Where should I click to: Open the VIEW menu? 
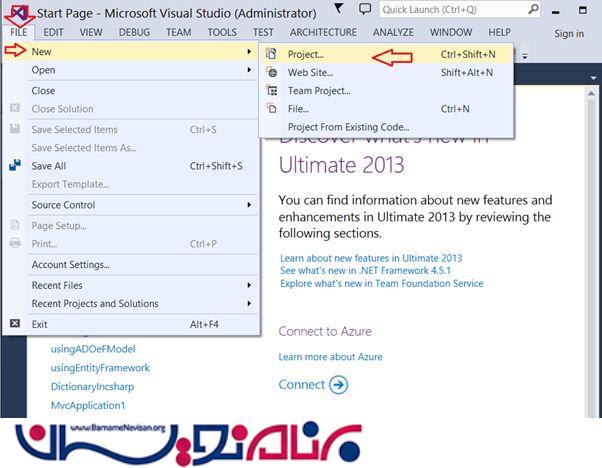pos(91,32)
